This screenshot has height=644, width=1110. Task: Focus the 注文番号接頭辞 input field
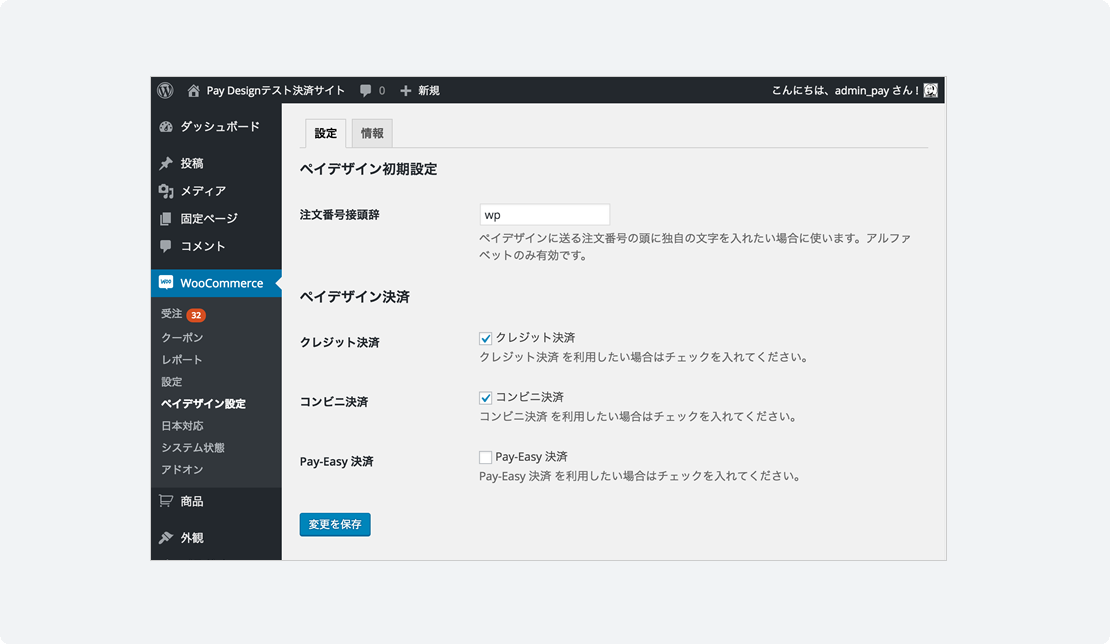click(x=544, y=214)
